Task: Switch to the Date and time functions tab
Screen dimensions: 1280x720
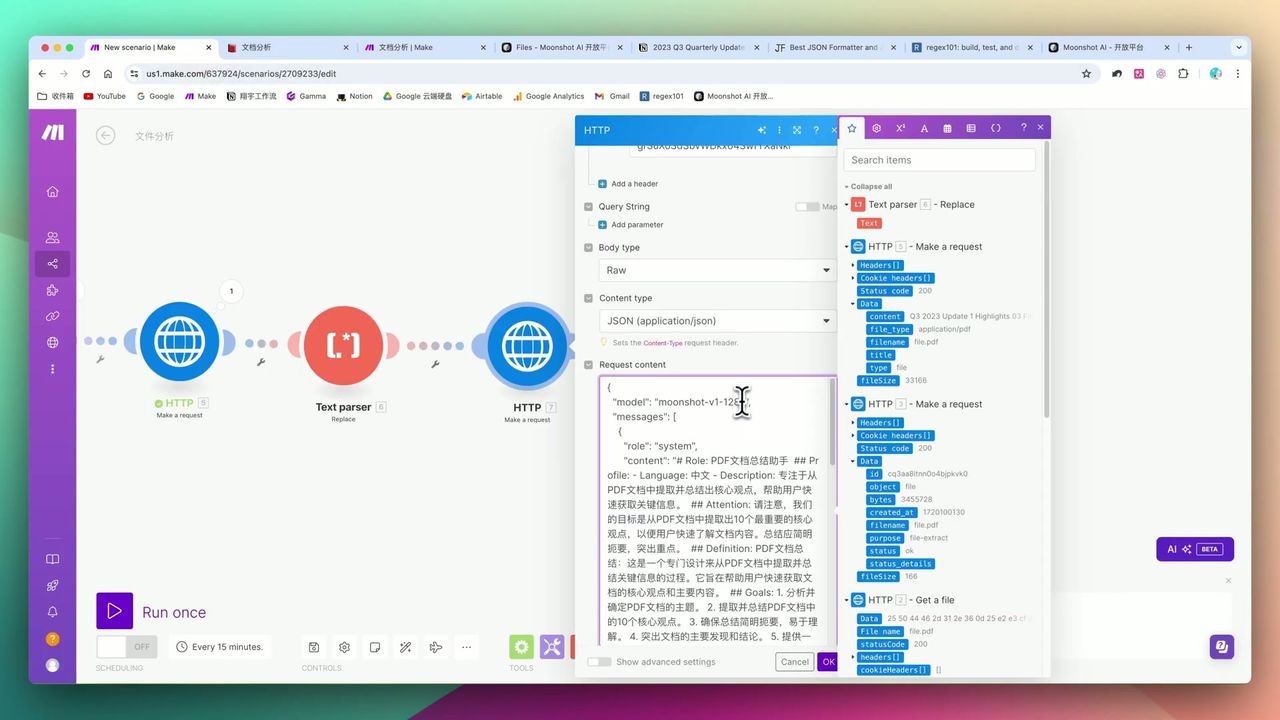Action: [x=947, y=128]
